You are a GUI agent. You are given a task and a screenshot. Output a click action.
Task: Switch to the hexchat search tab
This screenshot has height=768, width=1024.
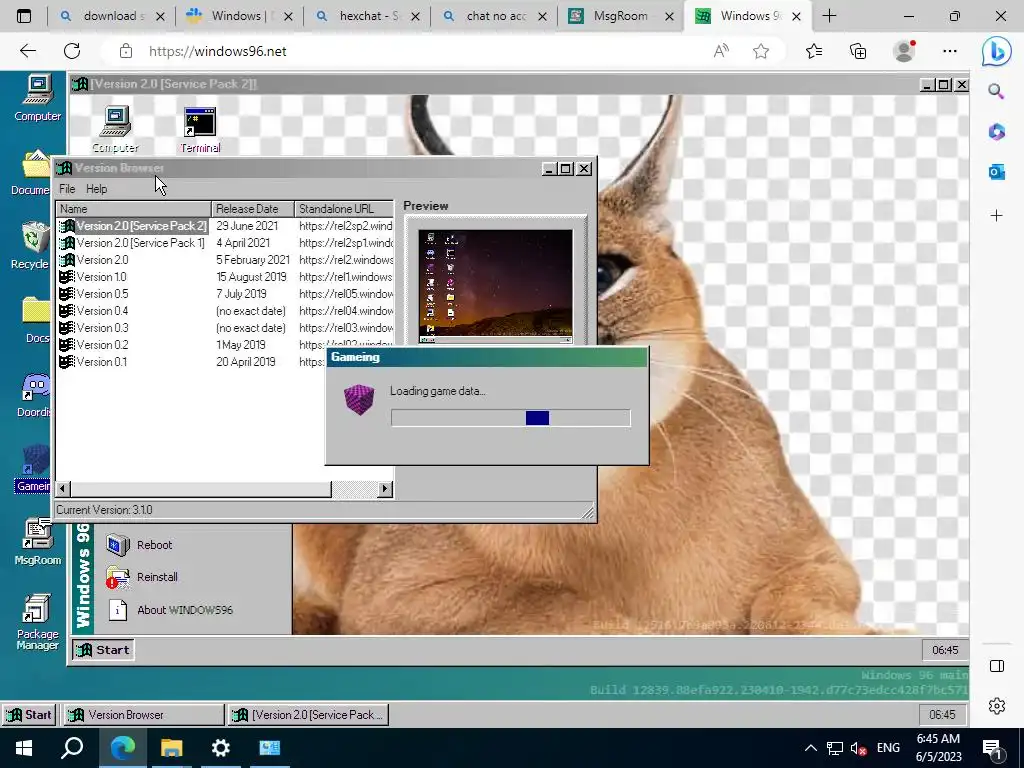368,16
